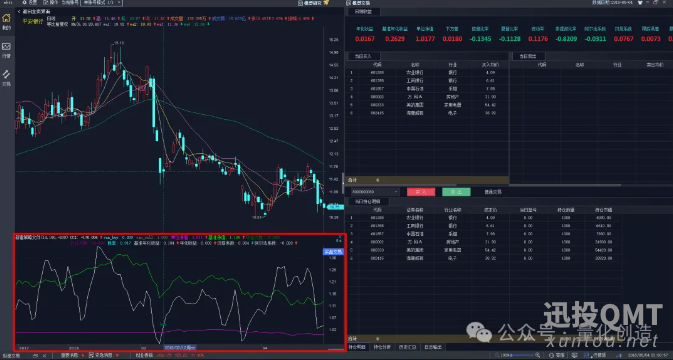
Task: Select the 农业银行 row in the buy list
Action: click(427, 73)
